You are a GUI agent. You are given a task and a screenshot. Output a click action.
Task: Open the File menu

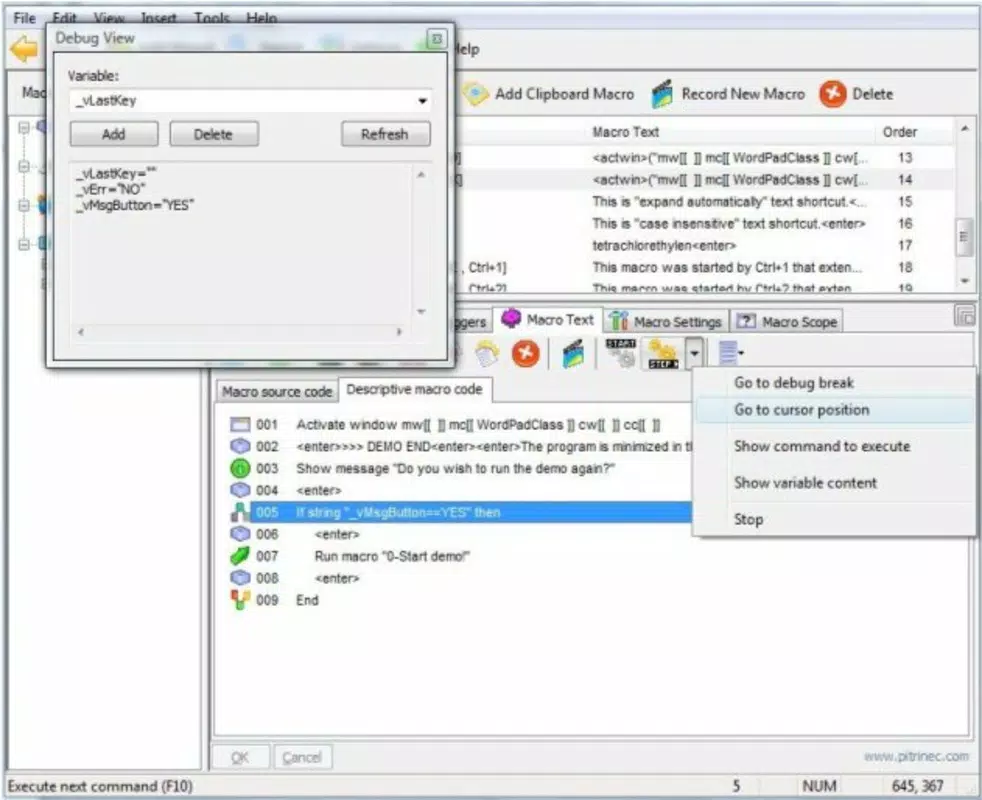point(24,18)
